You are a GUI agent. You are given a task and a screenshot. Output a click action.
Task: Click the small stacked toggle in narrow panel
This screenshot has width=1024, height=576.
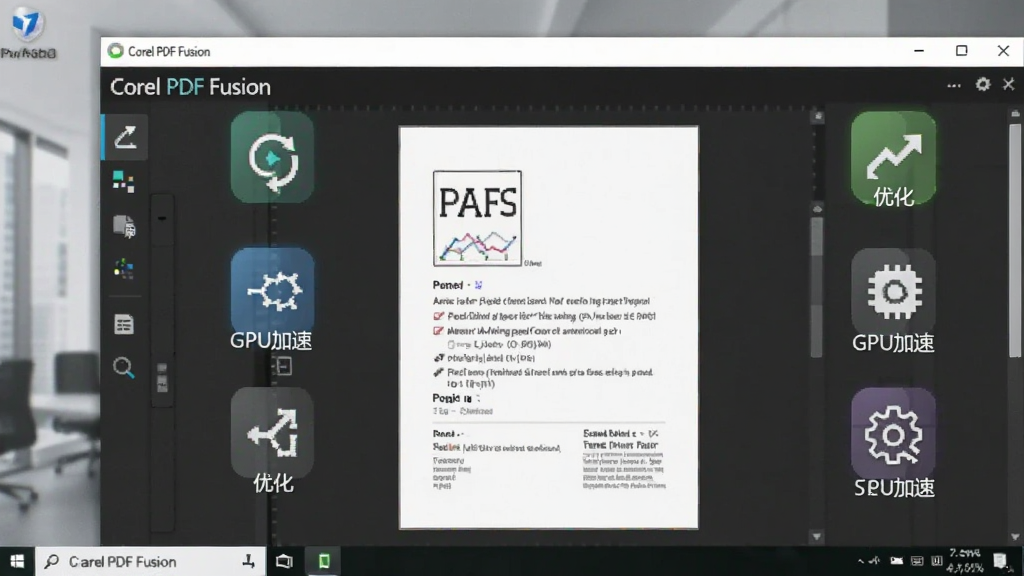point(162,377)
